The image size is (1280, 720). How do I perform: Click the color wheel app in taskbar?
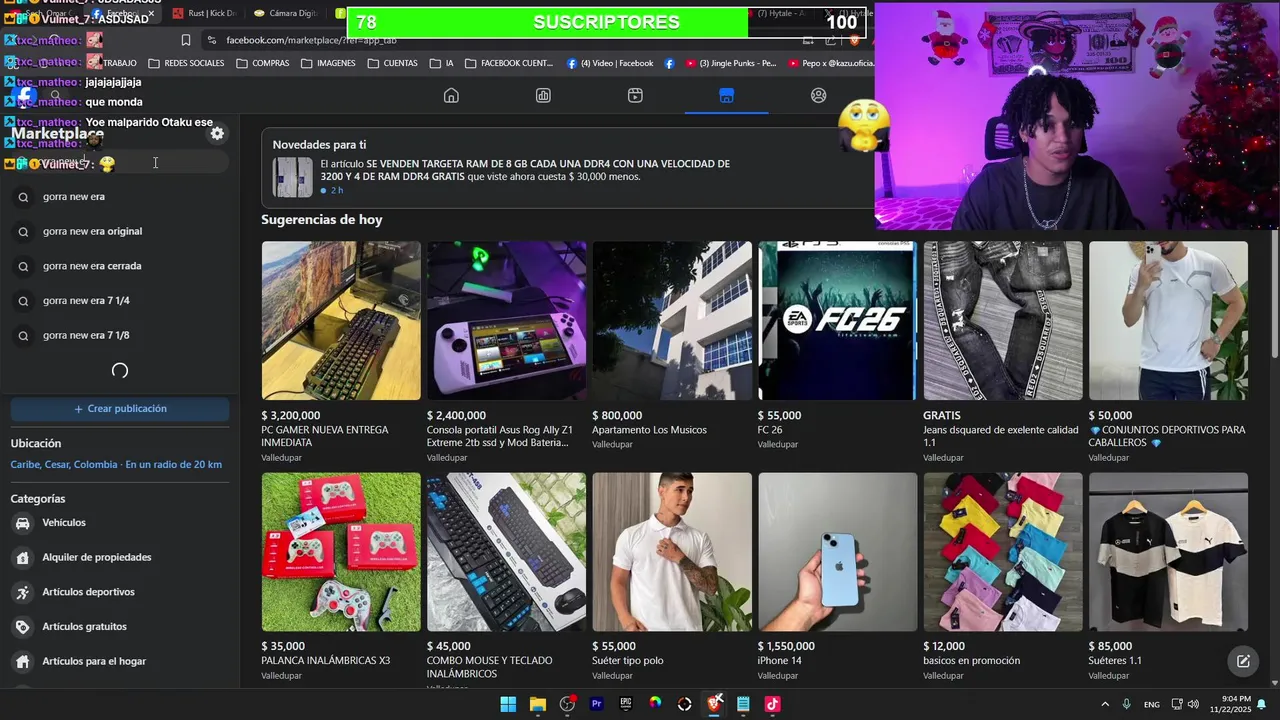(x=655, y=704)
